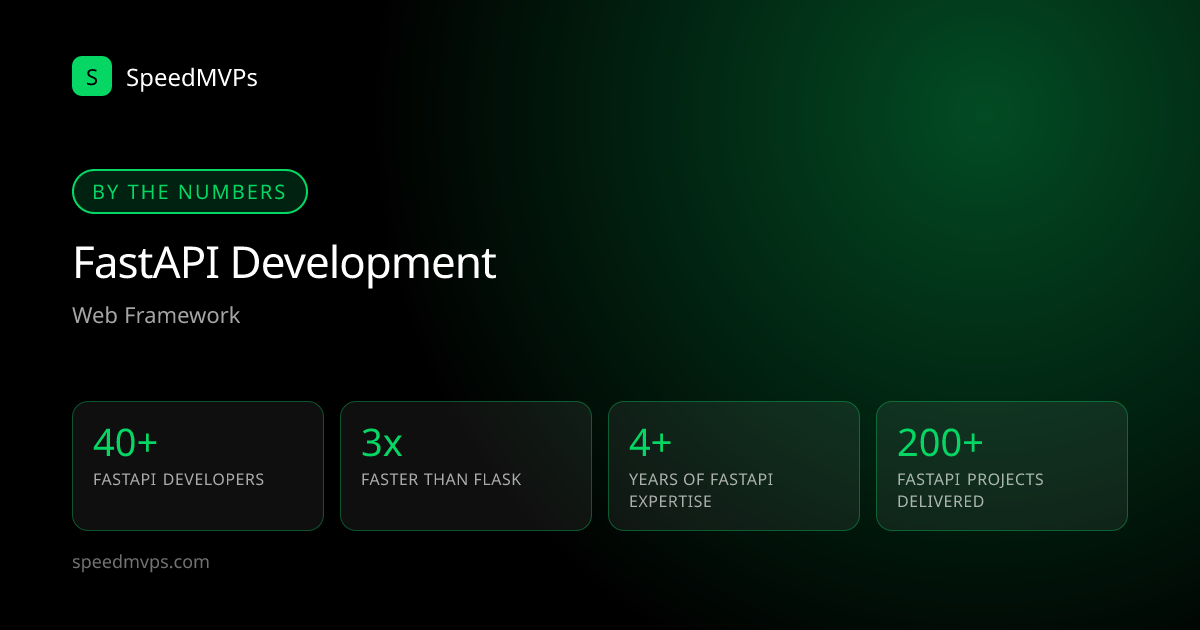Click the green SpeedMVPs logo icon

pos(92,76)
